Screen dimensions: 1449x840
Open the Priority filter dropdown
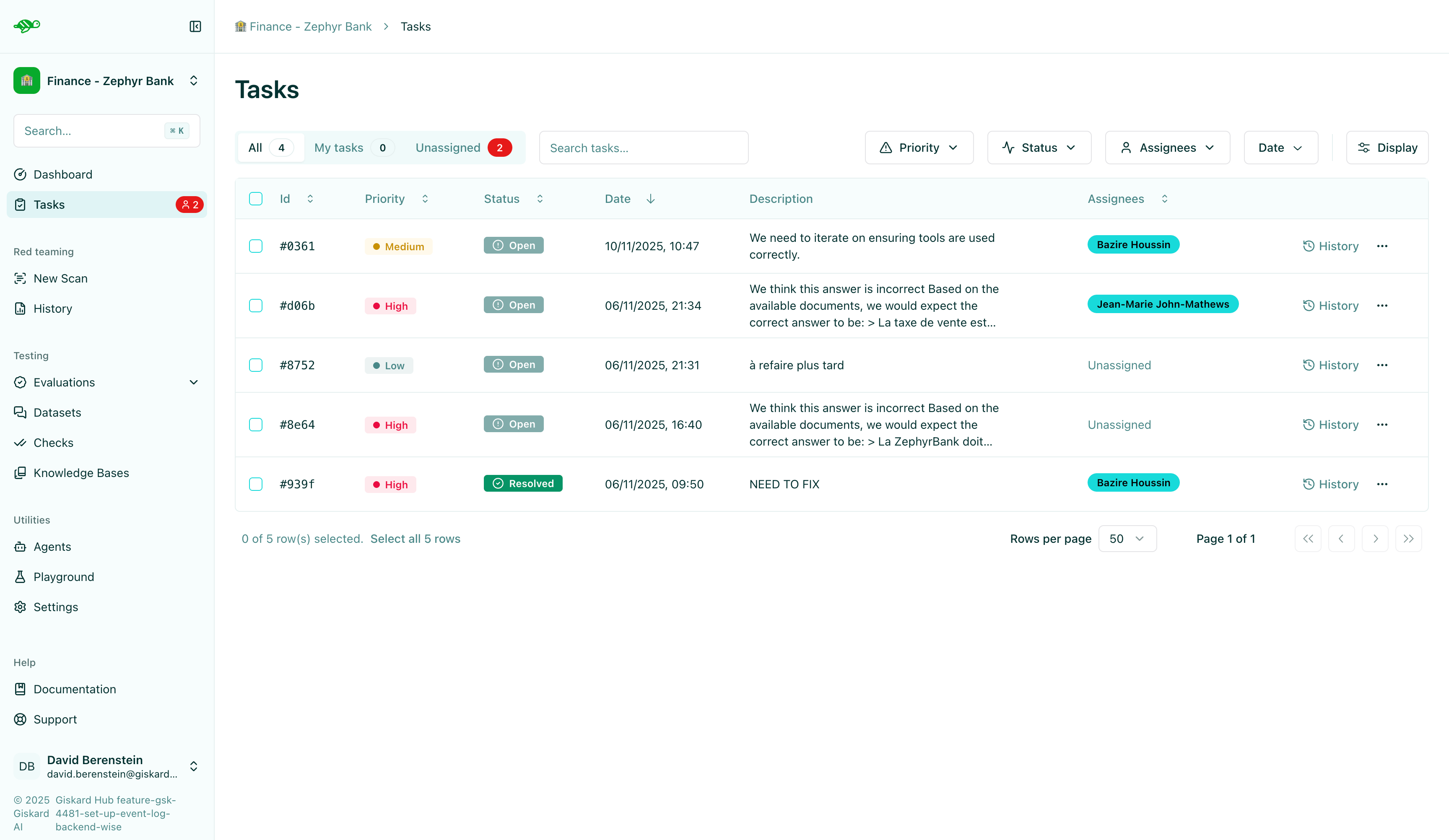coord(919,147)
